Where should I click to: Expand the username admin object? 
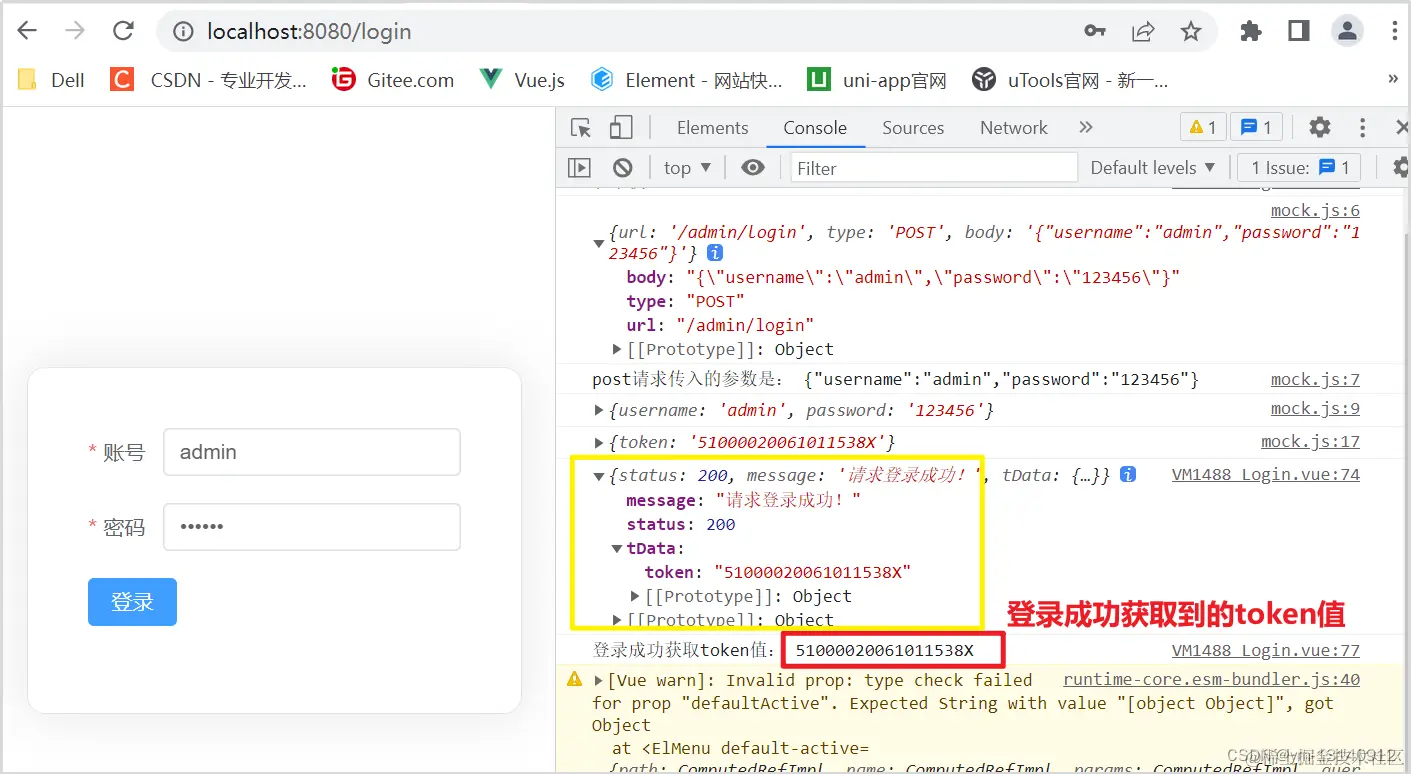(599, 410)
